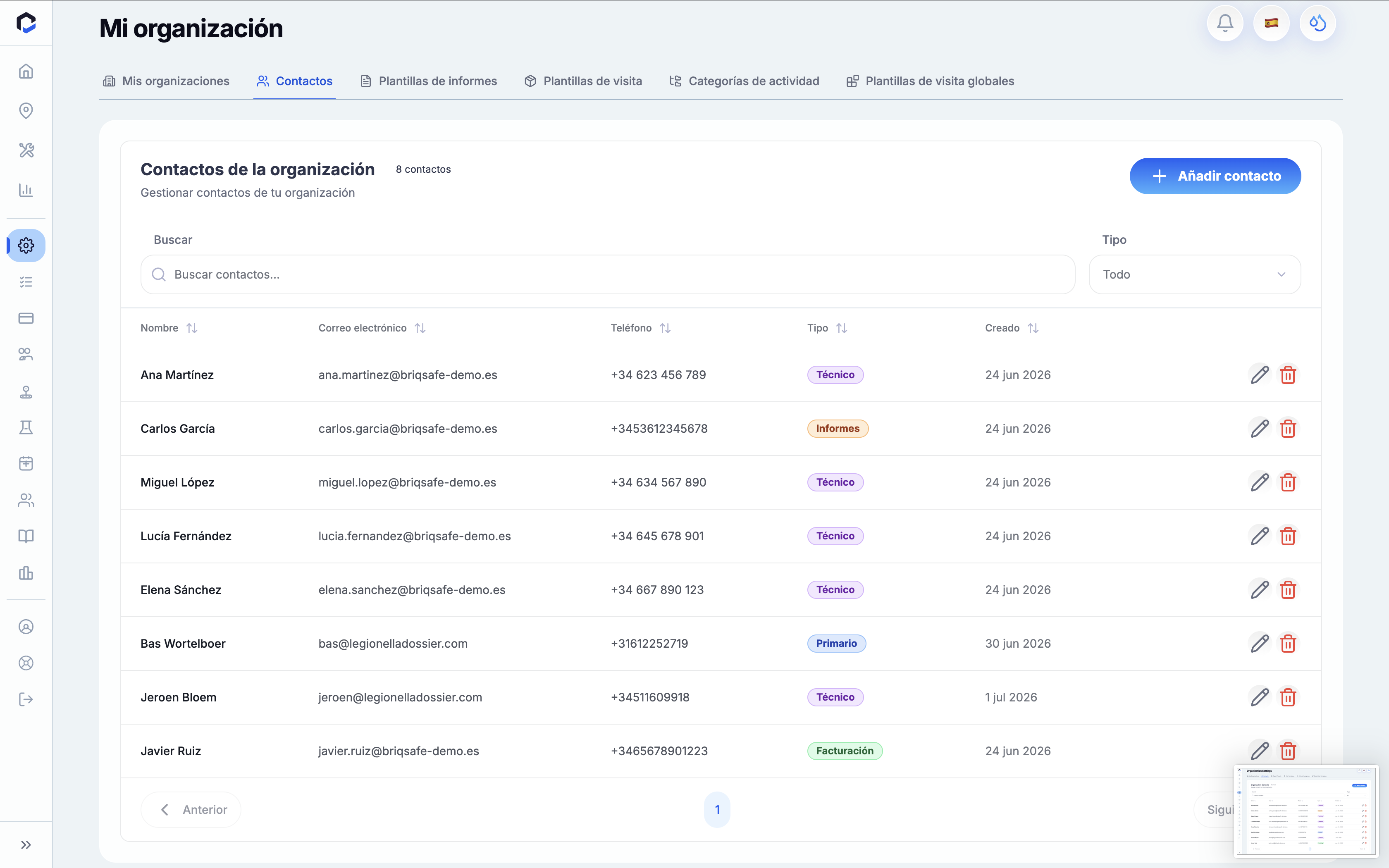This screenshot has width=1389, height=868.
Task: Go to Anterior page
Action: pos(191,809)
